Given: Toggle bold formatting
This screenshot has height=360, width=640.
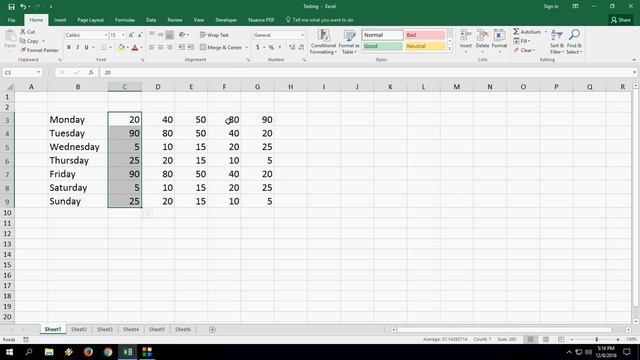Looking at the screenshot, I should (x=69, y=47).
